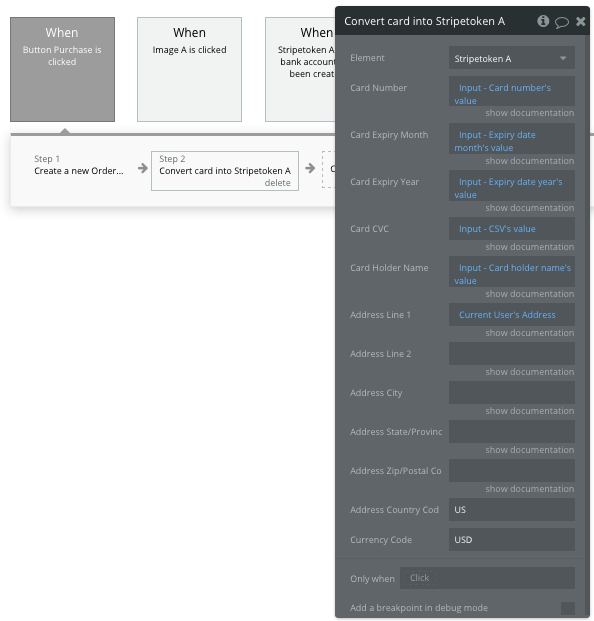Toggle Add a breakpoint in debug mode checkbox

tap(568, 608)
